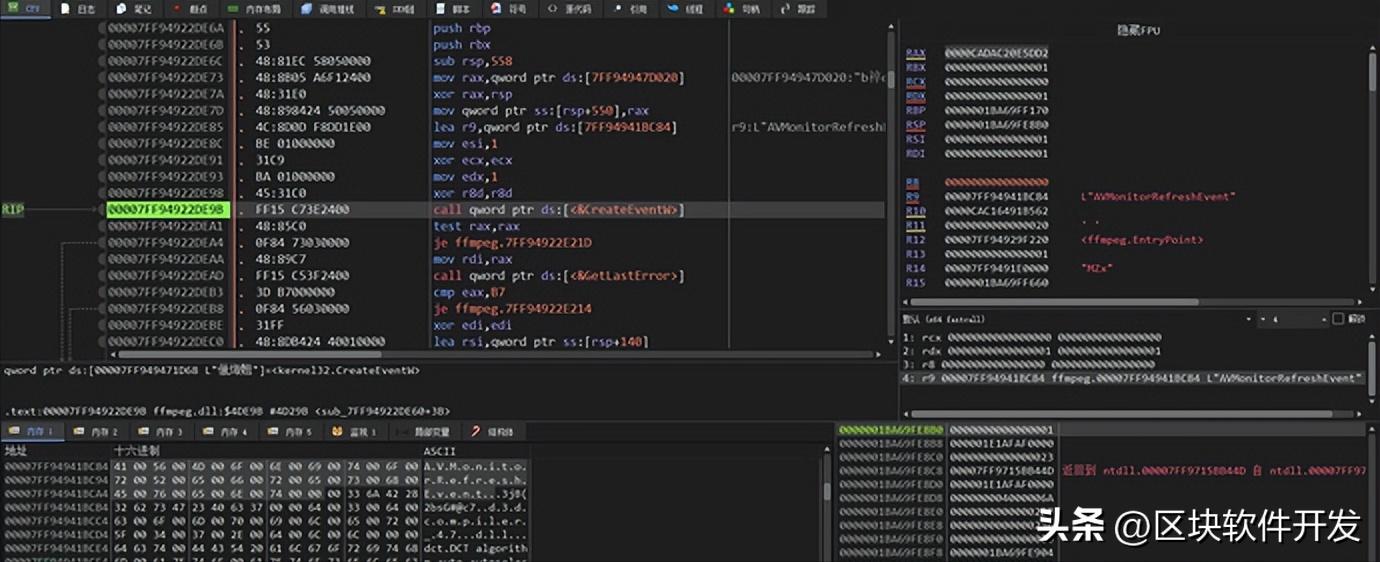This screenshot has width=1380, height=562.
Task: Open the 结构体 struct tab
Action: click(492, 432)
